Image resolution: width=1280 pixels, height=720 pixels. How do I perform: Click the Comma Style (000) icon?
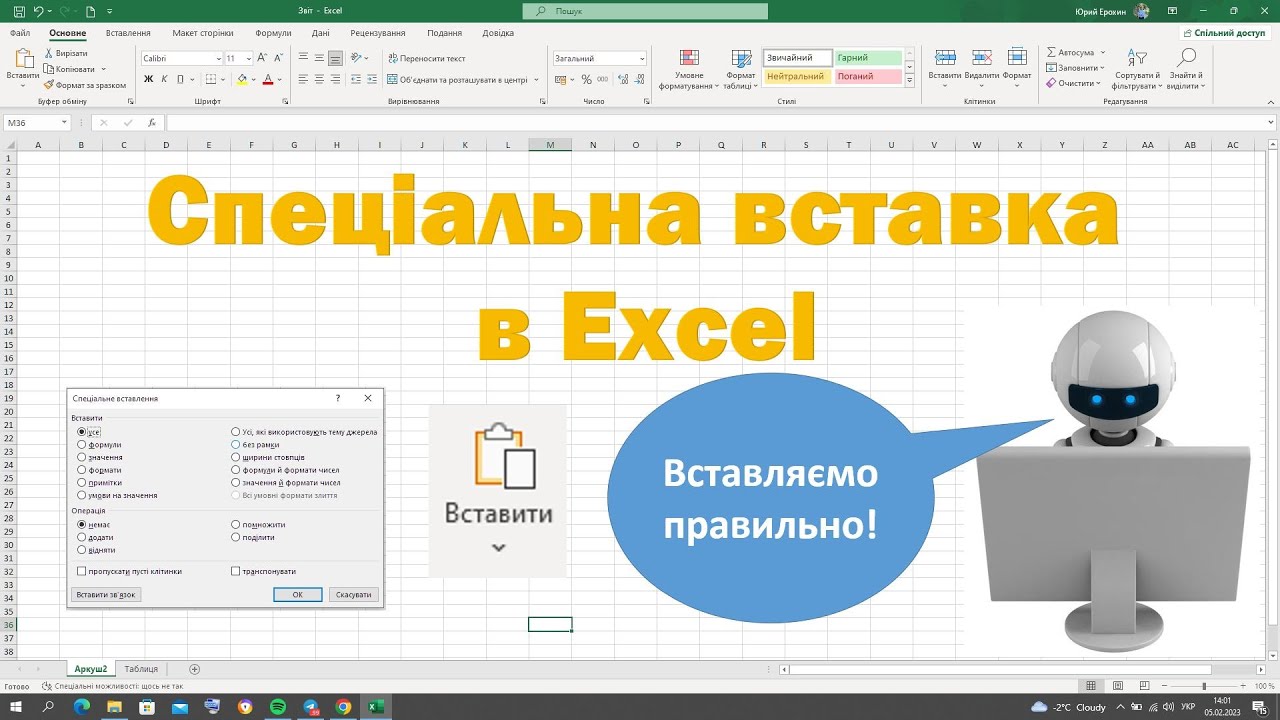click(603, 79)
